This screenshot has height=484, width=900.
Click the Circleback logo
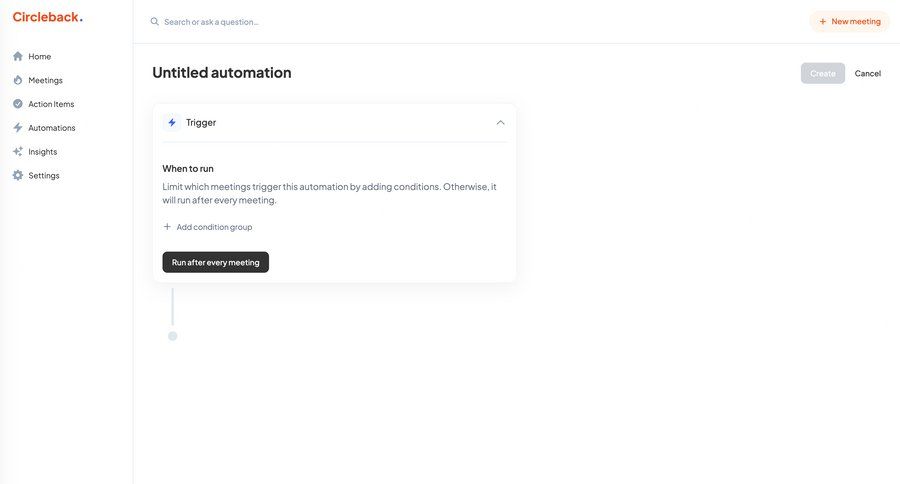point(47,17)
